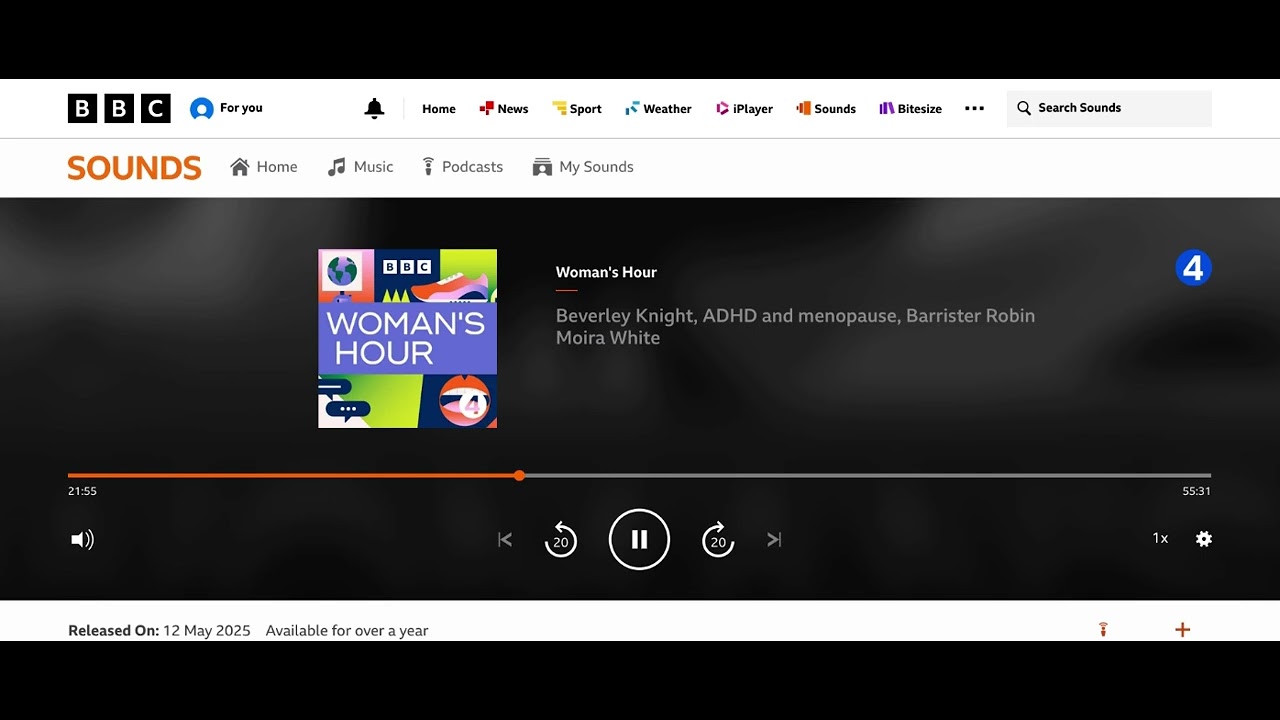Screen dimensions: 1280x720
Task: Click the Released On 12 May 2025 text
Action: [x=159, y=631]
